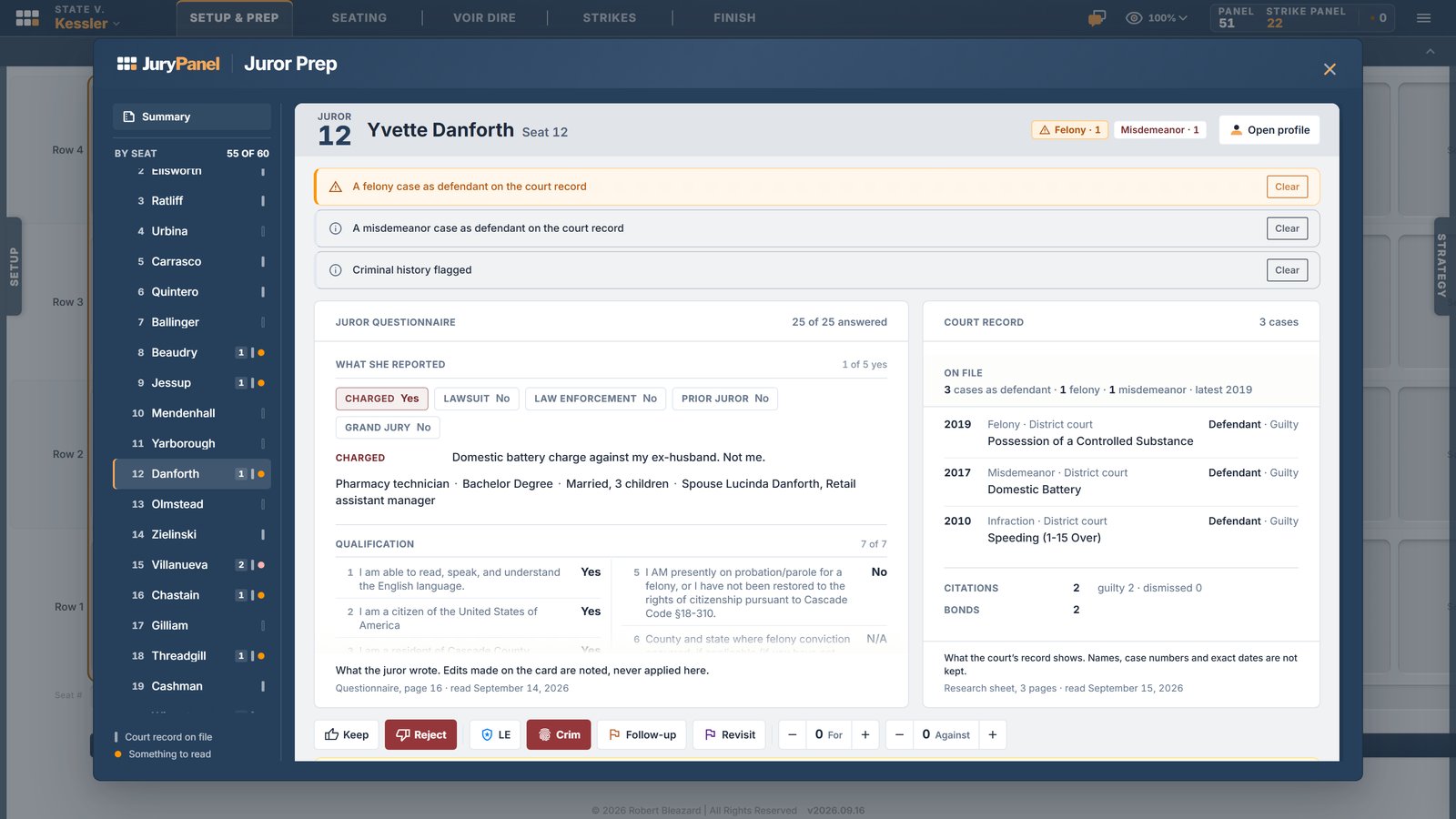The image size is (1456, 819).
Task: Click the Grand Jury No chip
Action: pyautogui.click(x=388, y=428)
